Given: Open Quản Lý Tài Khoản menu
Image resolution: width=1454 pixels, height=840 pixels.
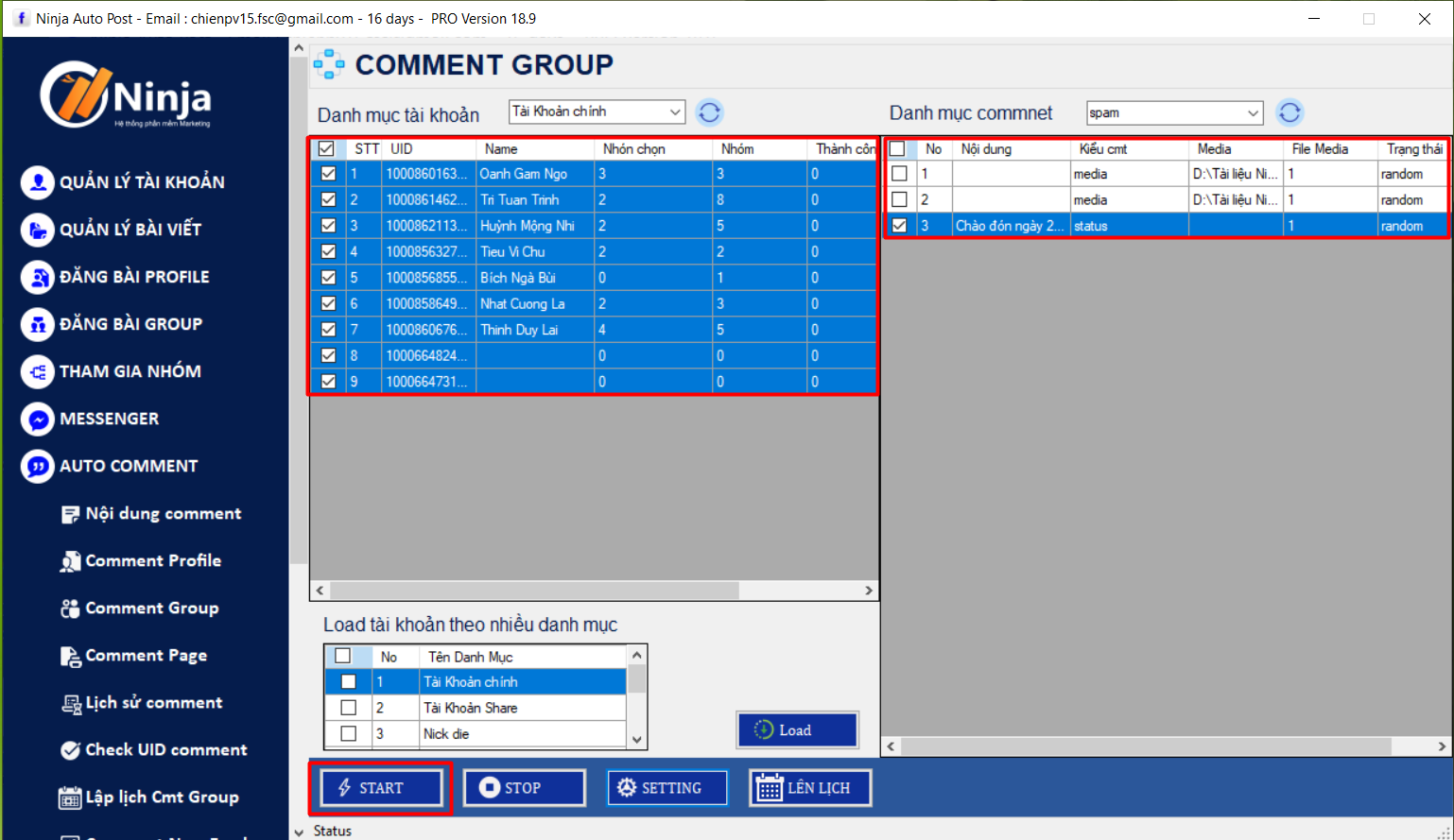Looking at the screenshot, I should point(142,182).
